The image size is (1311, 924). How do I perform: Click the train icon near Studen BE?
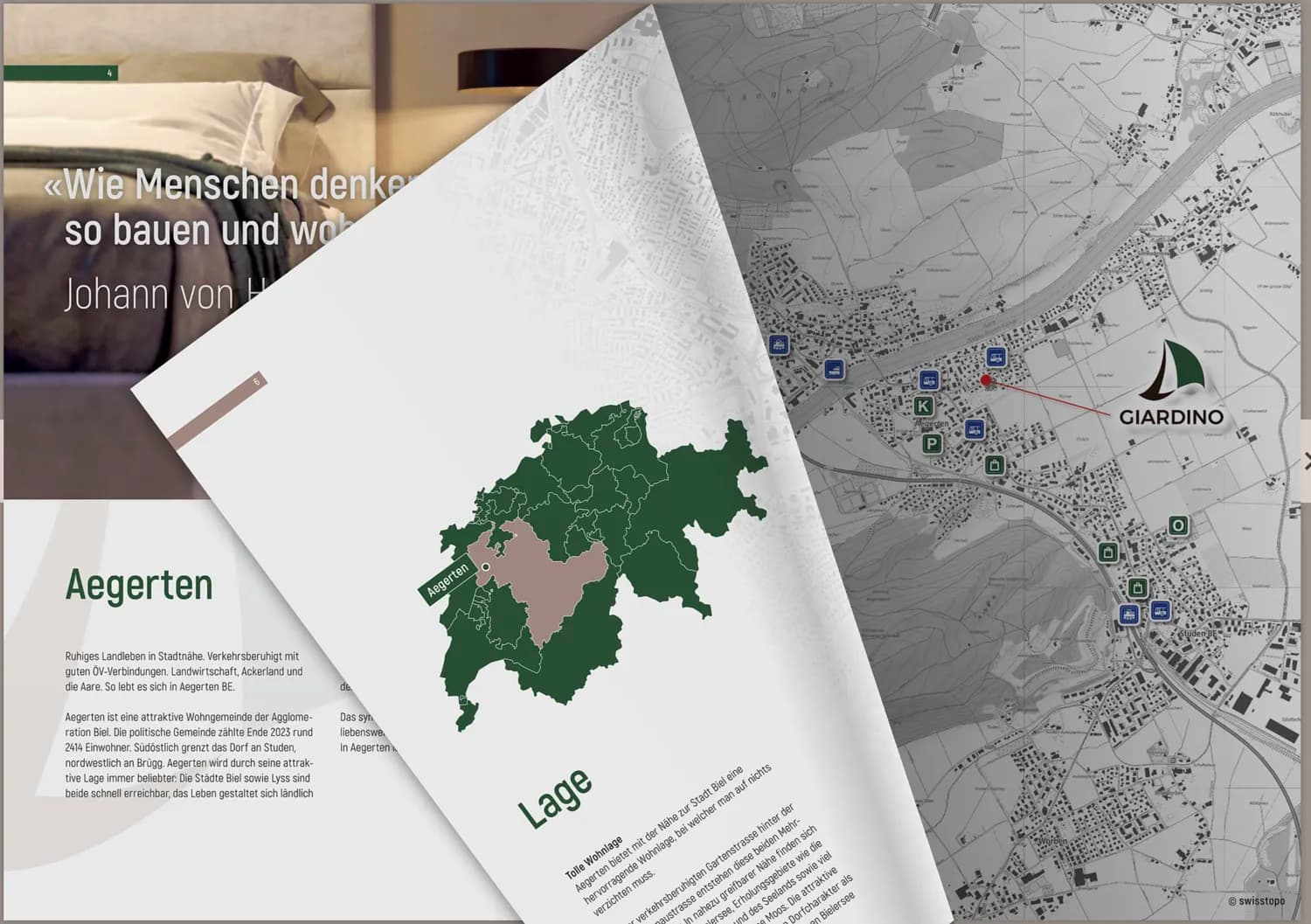[1129, 614]
